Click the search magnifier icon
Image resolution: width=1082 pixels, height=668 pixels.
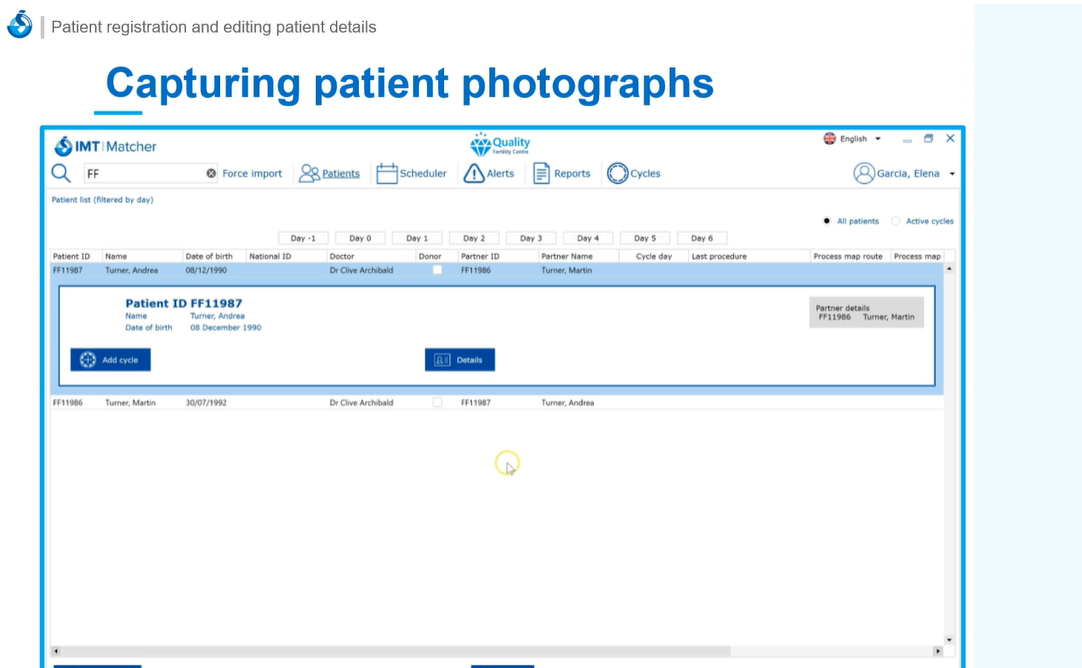point(61,173)
